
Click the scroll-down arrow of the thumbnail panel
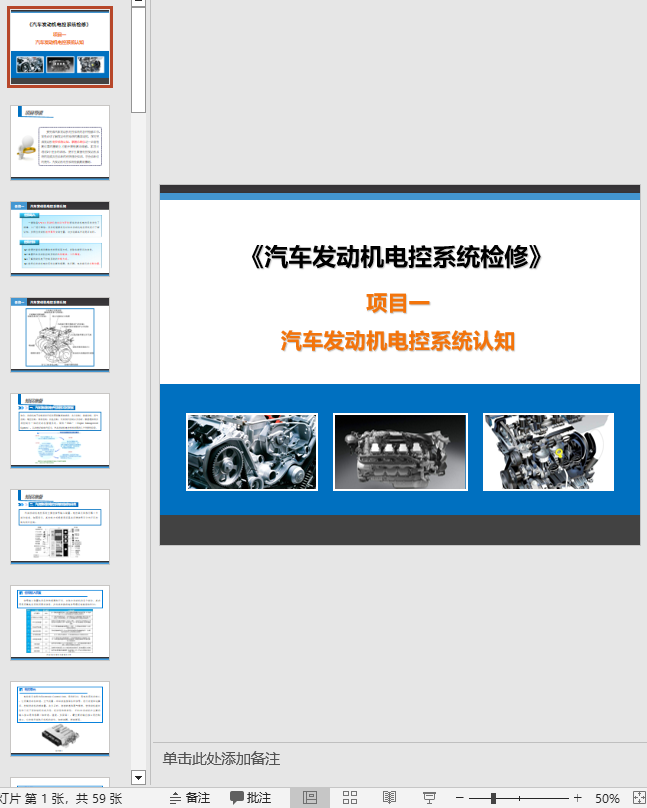[x=138, y=777]
